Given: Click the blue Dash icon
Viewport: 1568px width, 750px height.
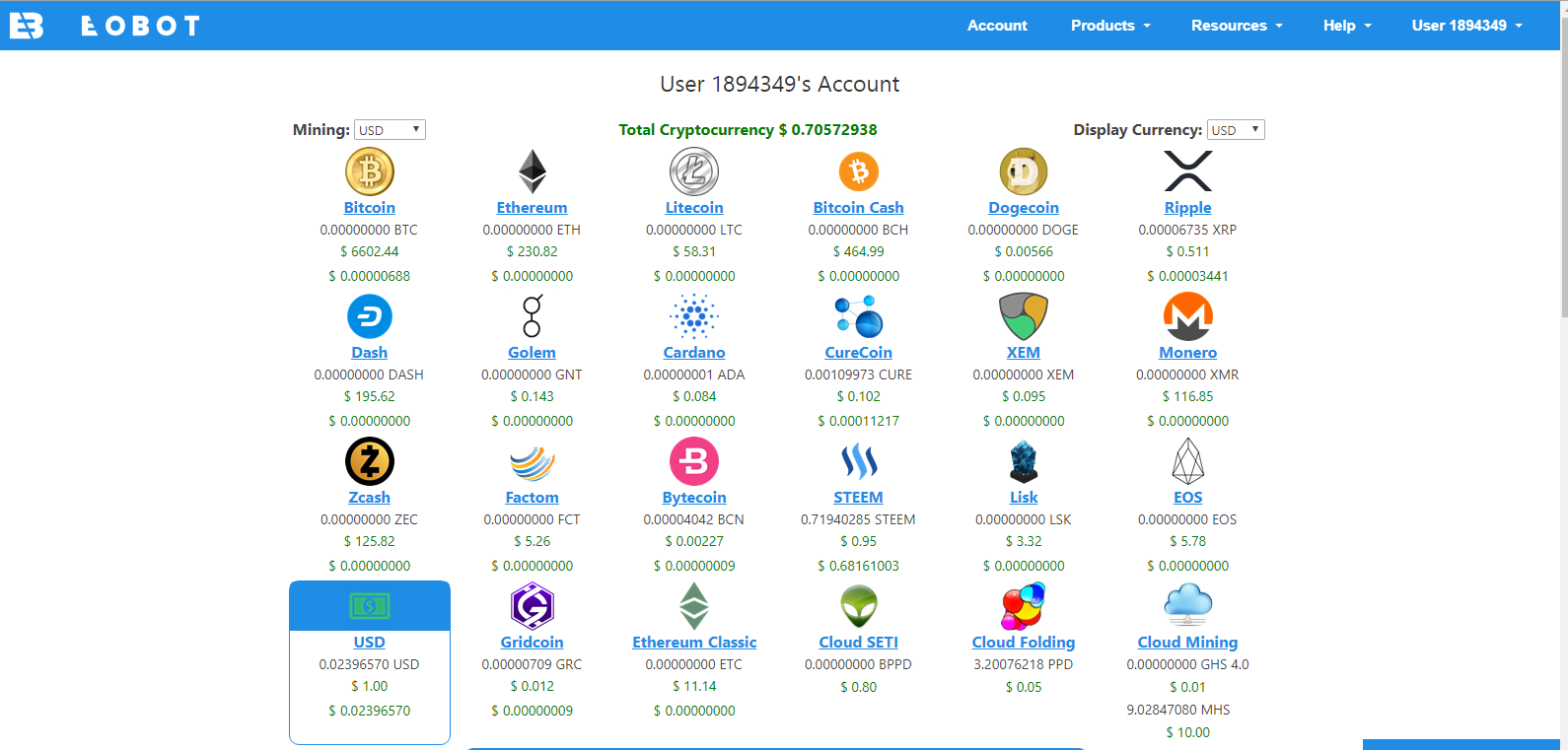Looking at the screenshot, I should (x=370, y=316).
